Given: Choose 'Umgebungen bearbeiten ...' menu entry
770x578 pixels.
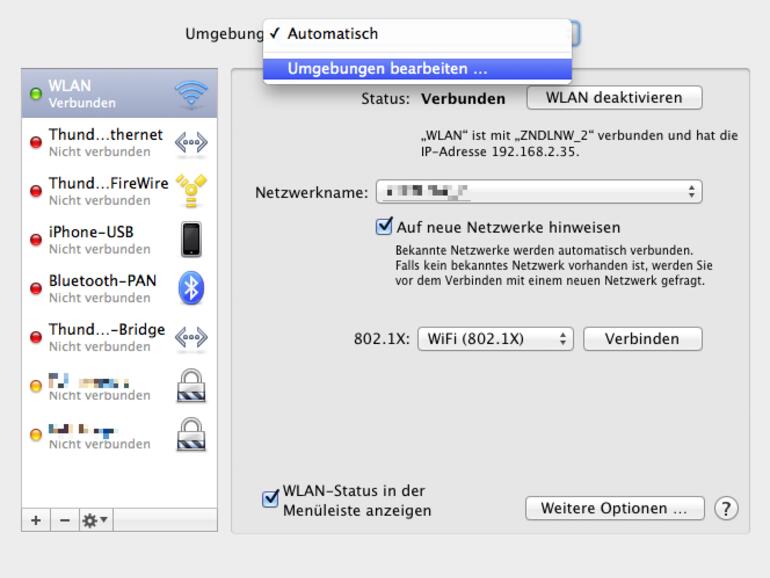Looking at the screenshot, I should click(x=417, y=69).
